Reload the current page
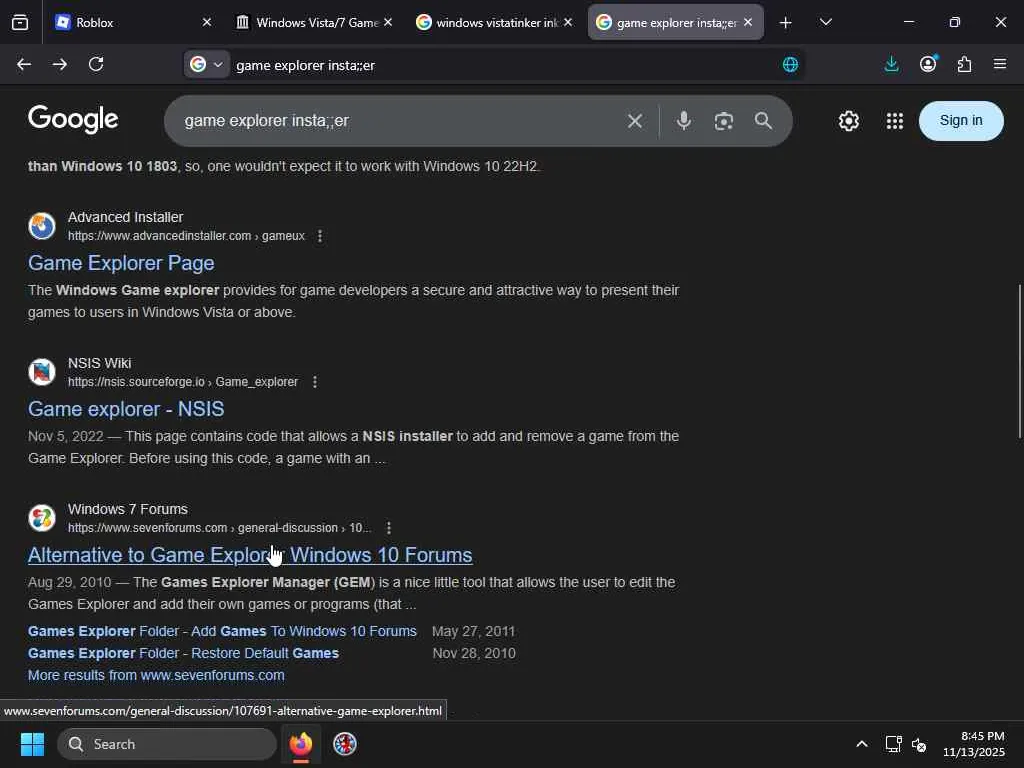The image size is (1024, 768). (x=96, y=64)
